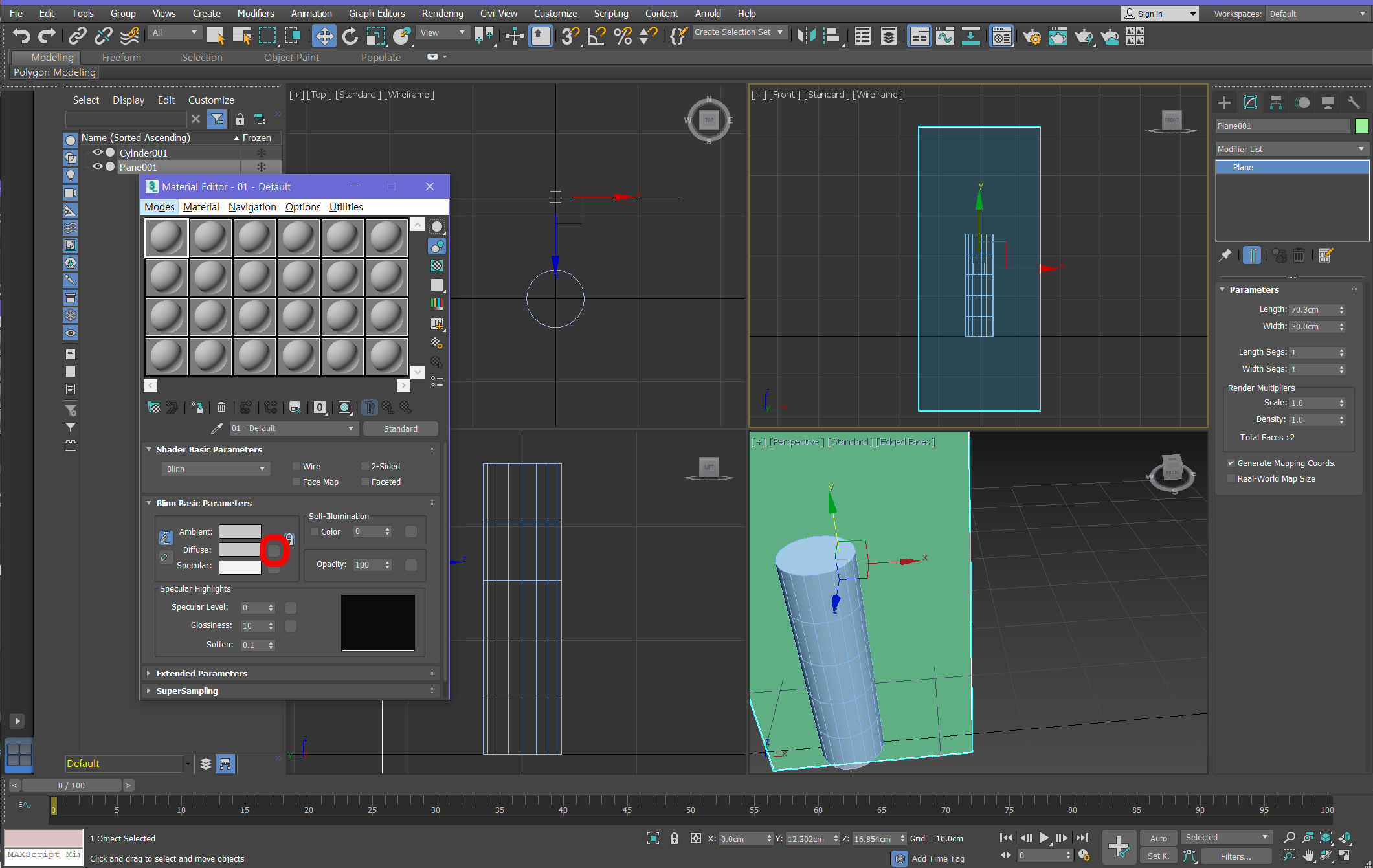Toggle the Angle Snap tool

(x=596, y=36)
